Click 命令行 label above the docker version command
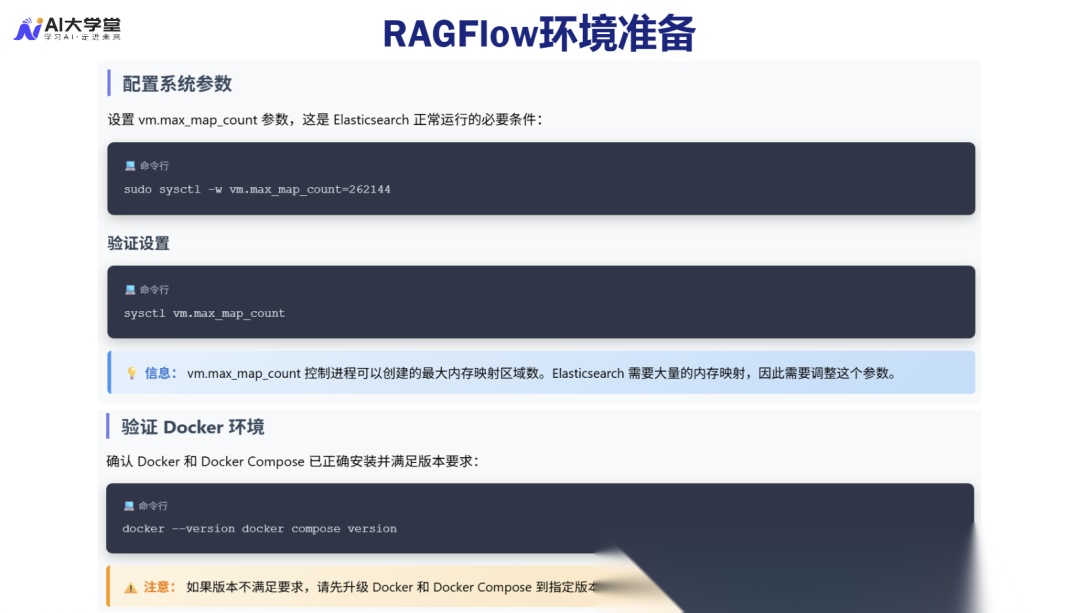 coord(153,506)
